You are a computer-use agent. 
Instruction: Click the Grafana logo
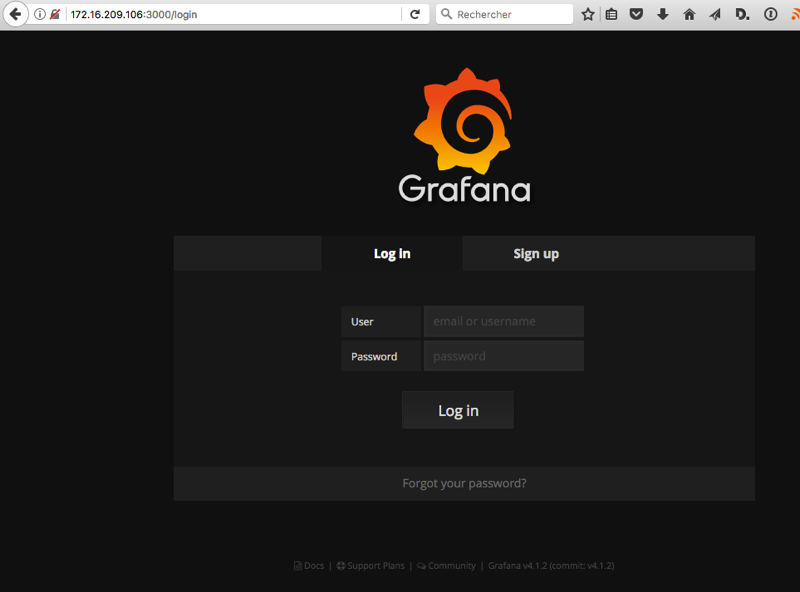point(464,135)
